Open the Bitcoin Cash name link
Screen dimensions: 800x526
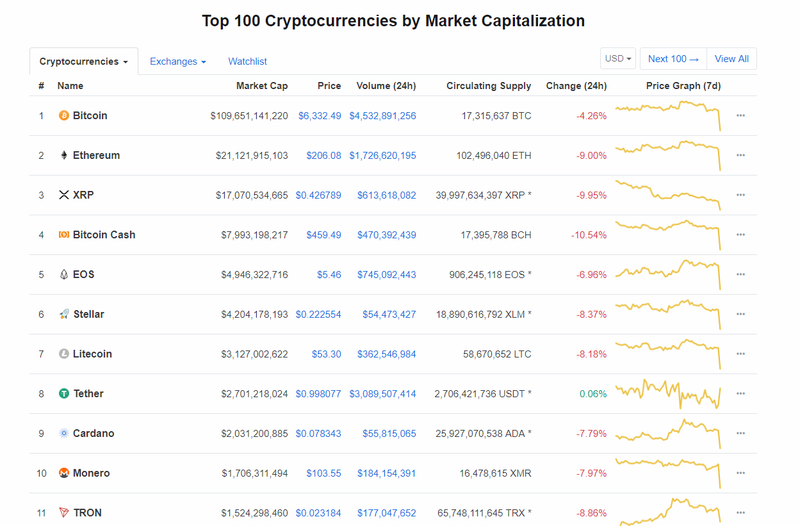[x=104, y=235]
